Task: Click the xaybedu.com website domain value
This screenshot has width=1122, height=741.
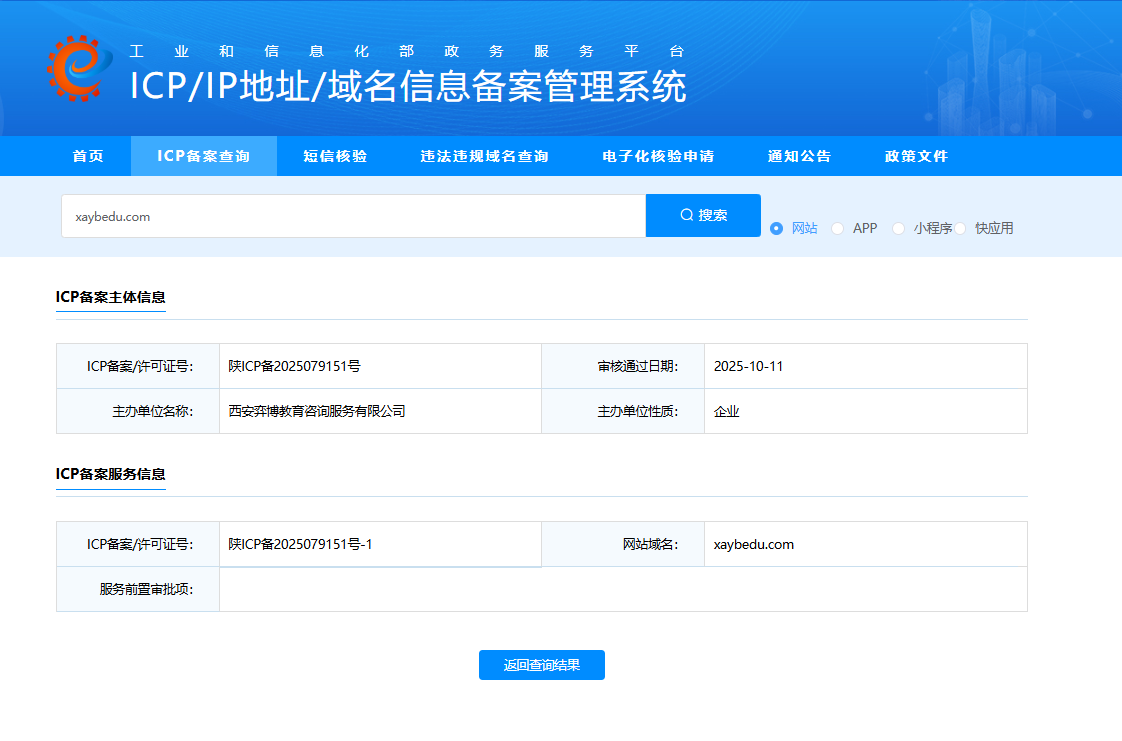Action: (753, 544)
